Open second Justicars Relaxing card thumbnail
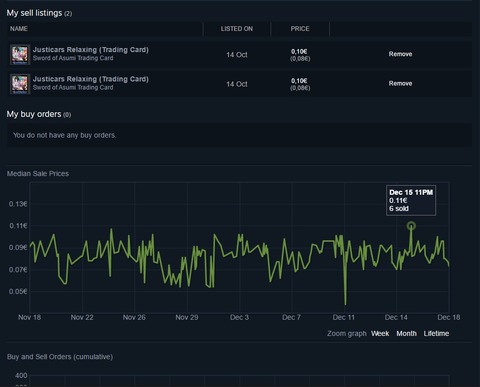 click(20, 84)
